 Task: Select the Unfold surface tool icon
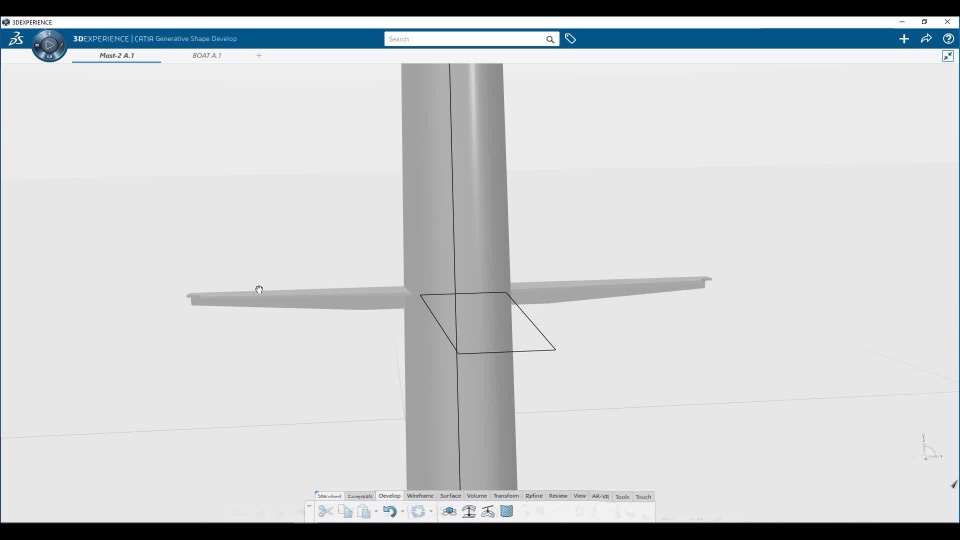click(x=449, y=511)
